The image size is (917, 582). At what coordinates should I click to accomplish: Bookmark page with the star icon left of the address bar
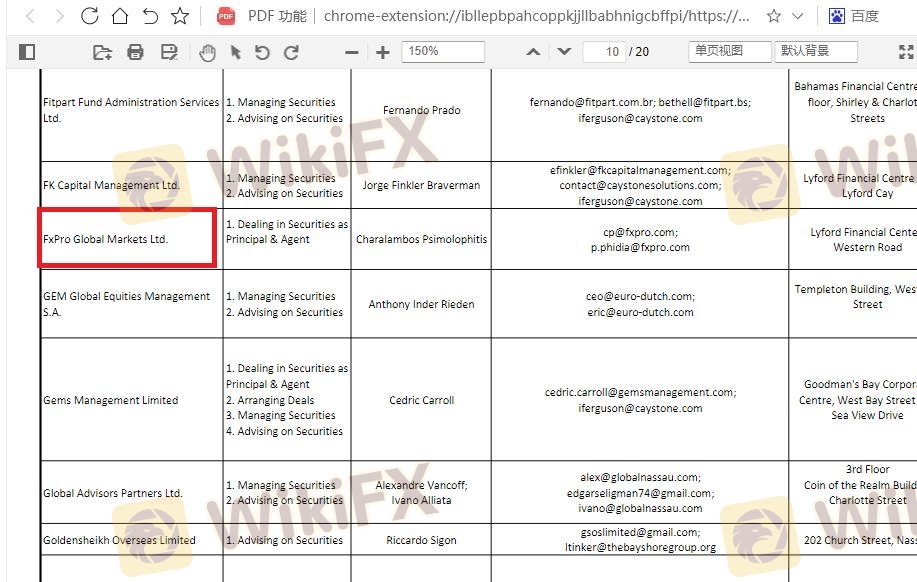(180, 16)
